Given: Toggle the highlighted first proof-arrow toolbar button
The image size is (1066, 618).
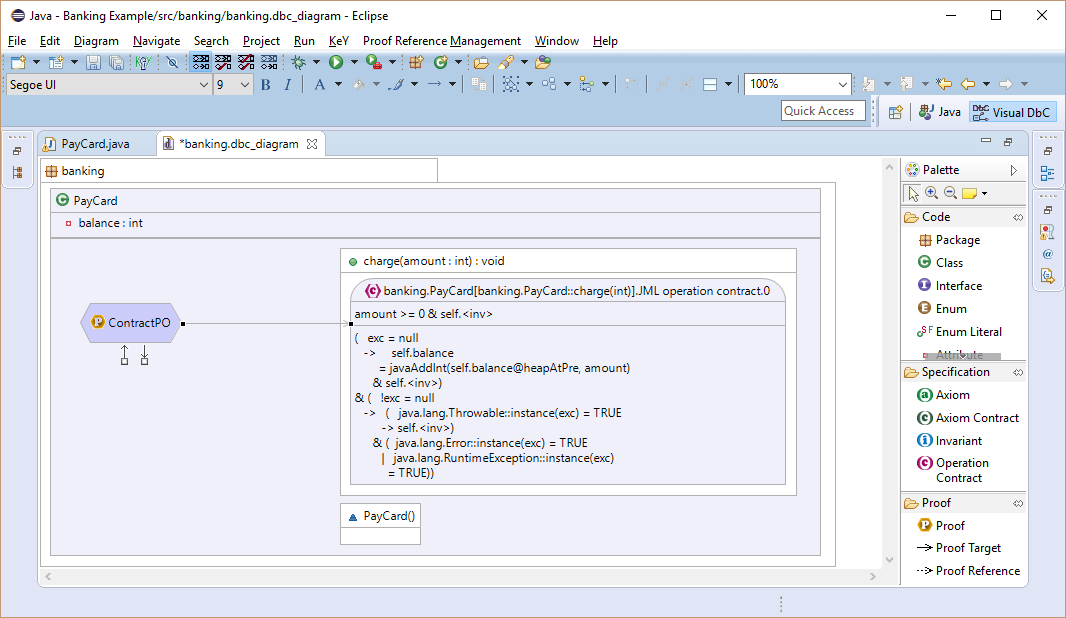Looking at the screenshot, I should (x=201, y=63).
